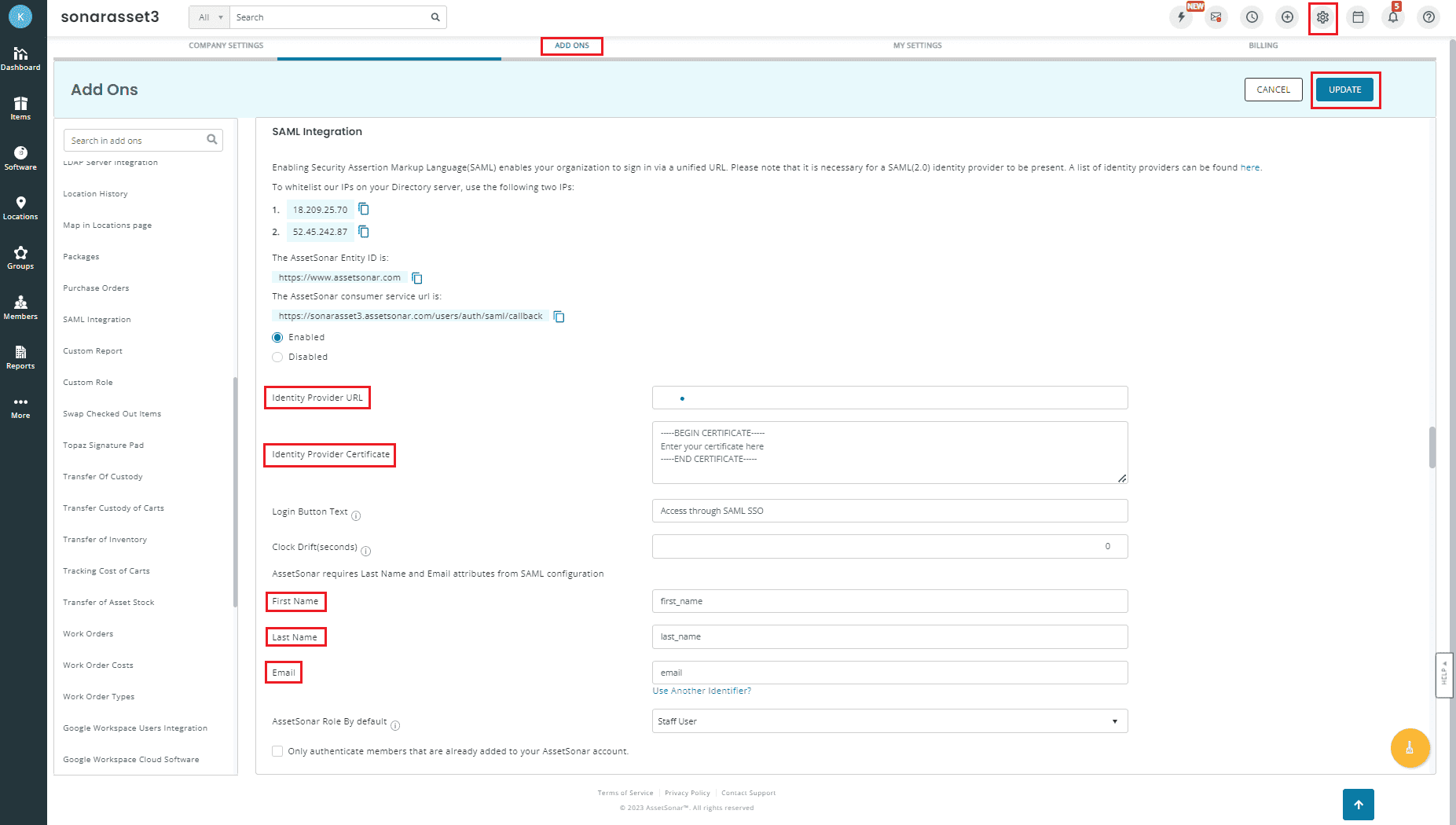Open the identity providers 'here' link
The width and height of the screenshot is (1456, 825).
1249,167
